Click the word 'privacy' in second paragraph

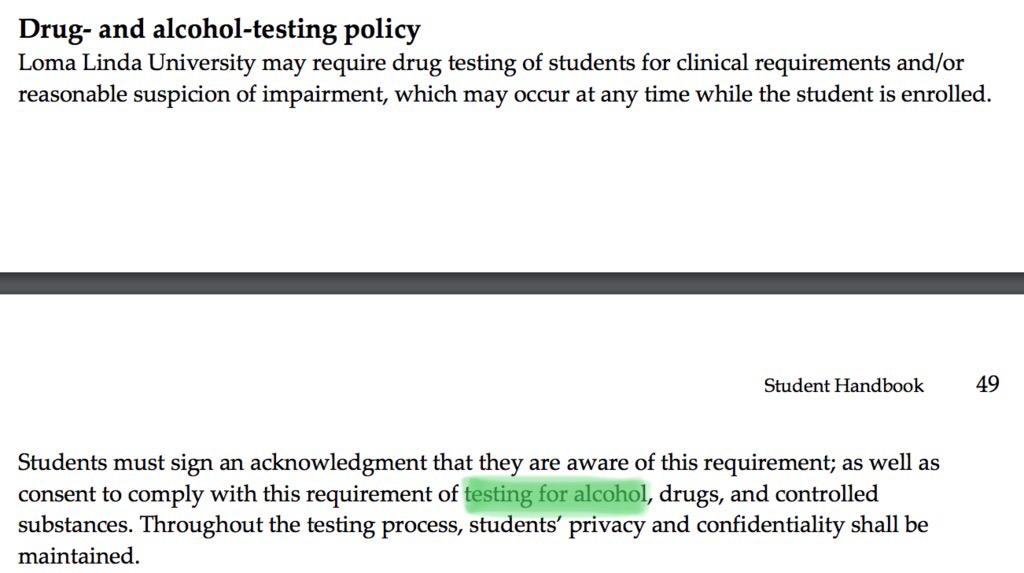(605, 526)
